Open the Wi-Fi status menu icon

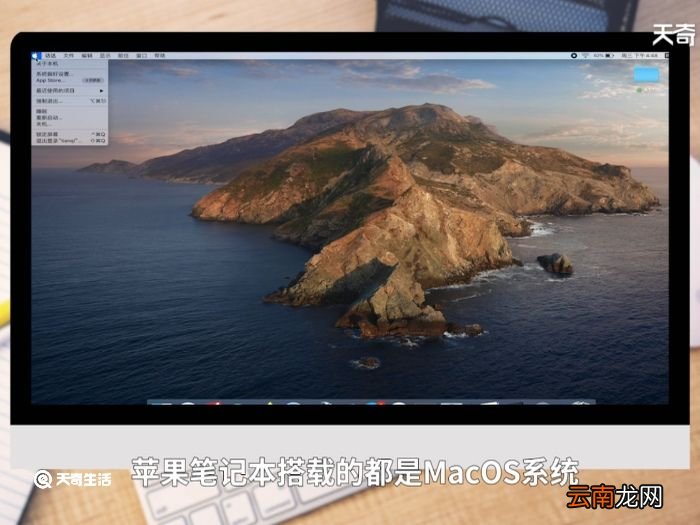coord(585,56)
